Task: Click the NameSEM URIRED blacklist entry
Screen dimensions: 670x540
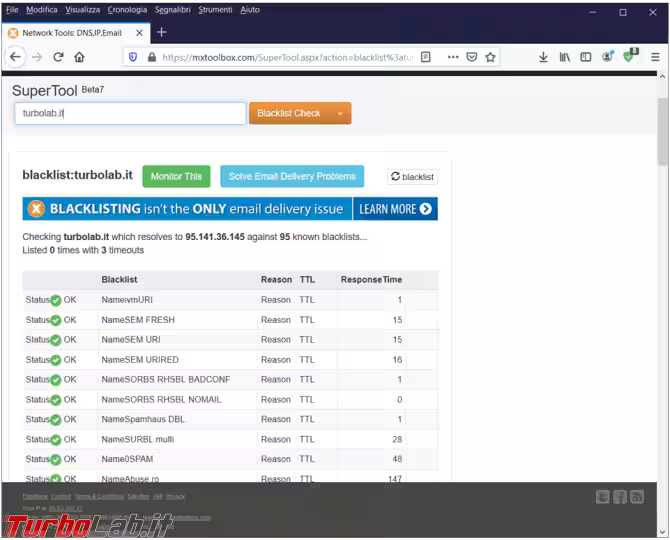Action: (140, 360)
